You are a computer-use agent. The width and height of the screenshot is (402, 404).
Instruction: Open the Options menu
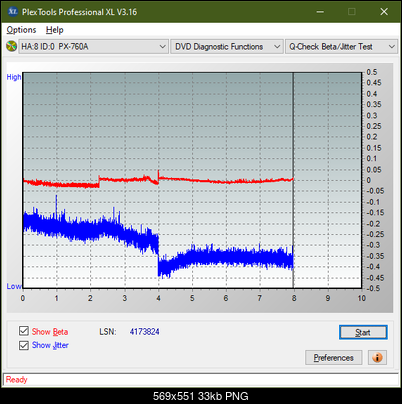click(x=21, y=30)
